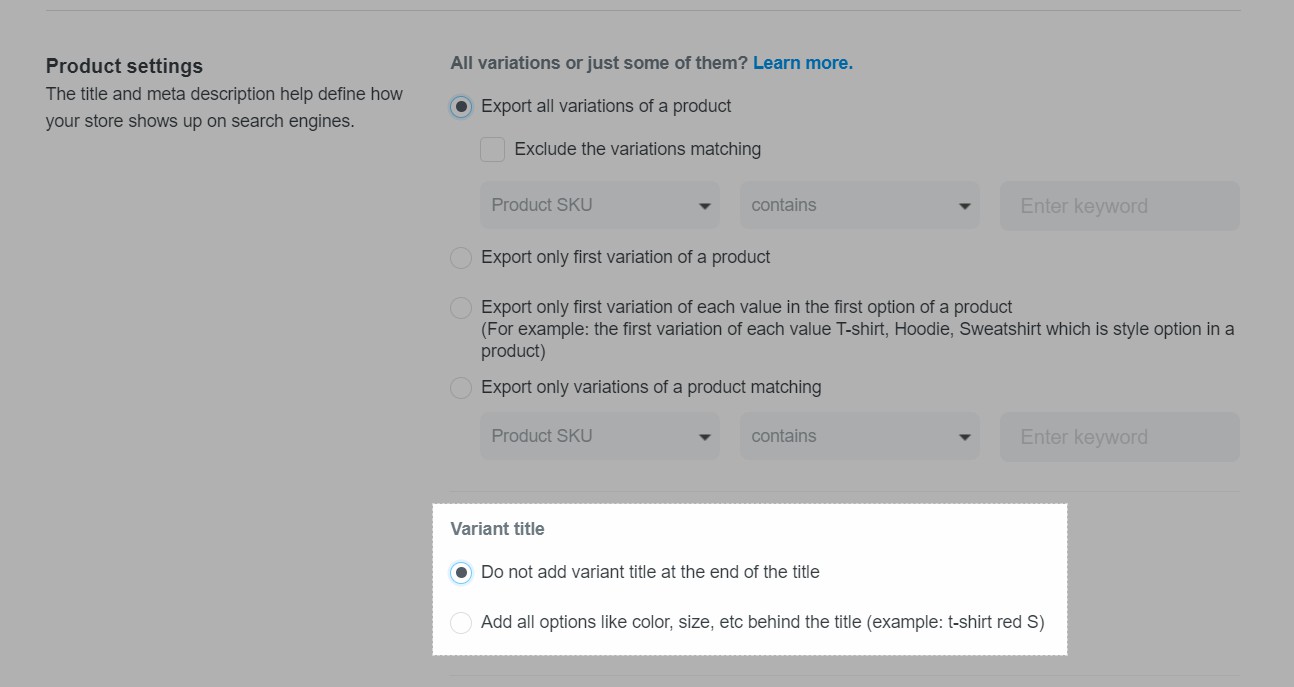Click the Variant title section heading
The width and height of the screenshot is (1294, 687).
[497, 529]
